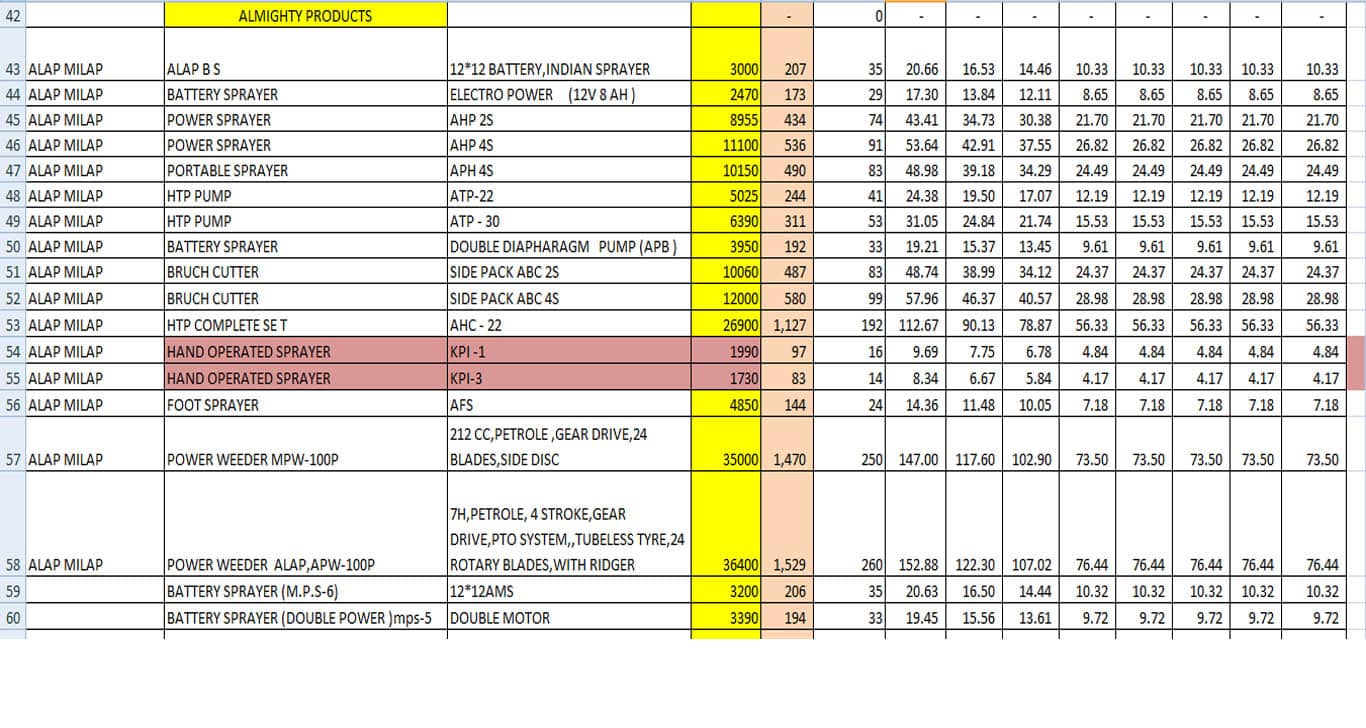Select price cell 8955
This screenshot has width=1366, height=728.
click(726, 120)
